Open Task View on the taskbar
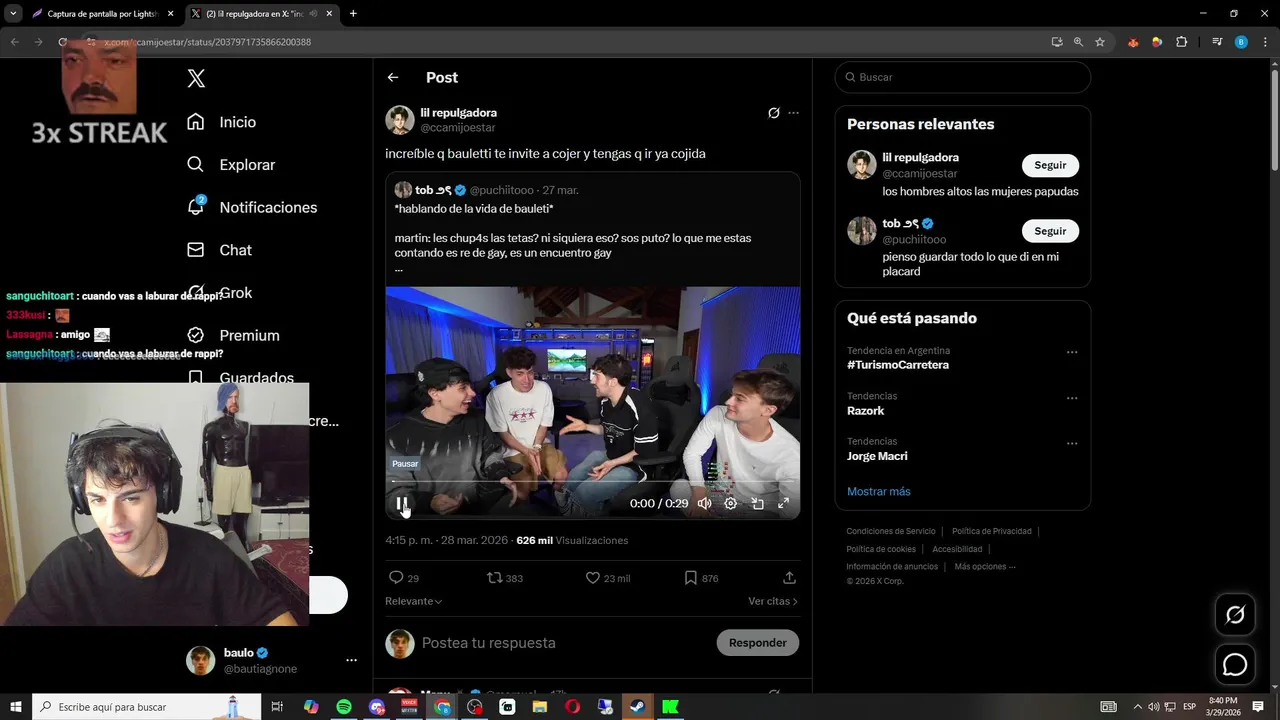The width and height of the screenshot is (1280, 720). (x=277, y=707)
